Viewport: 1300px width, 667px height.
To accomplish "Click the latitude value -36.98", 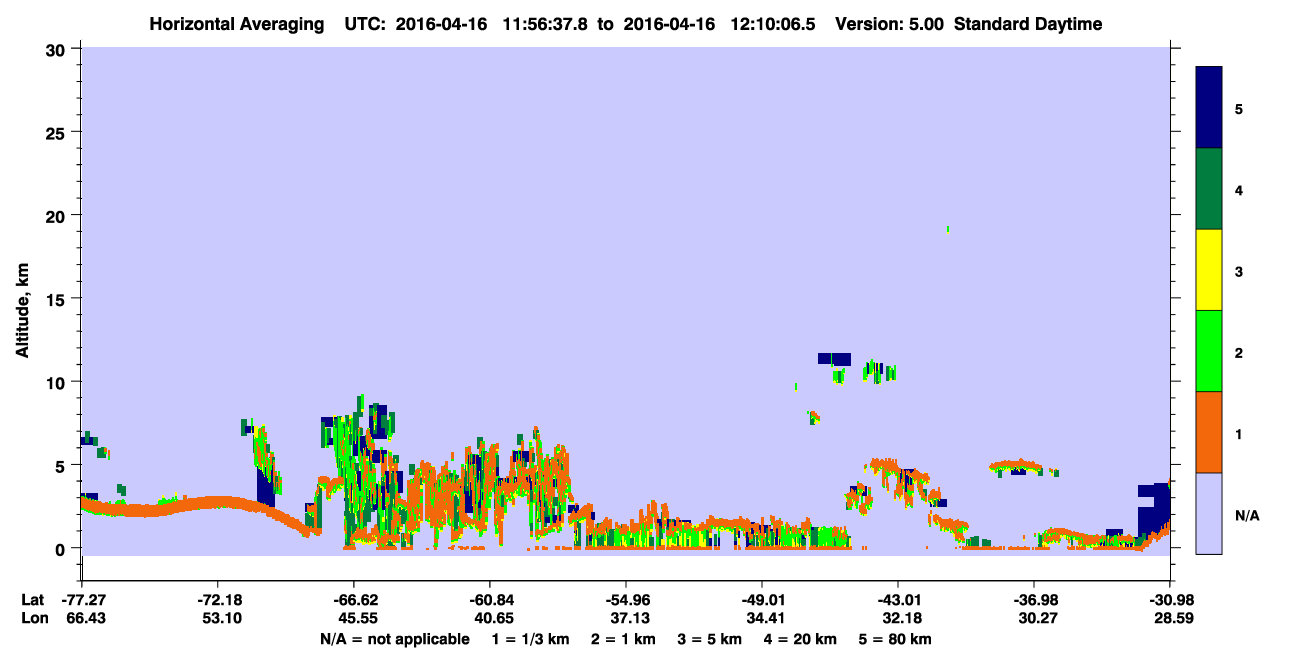I will coord(1033,600).
